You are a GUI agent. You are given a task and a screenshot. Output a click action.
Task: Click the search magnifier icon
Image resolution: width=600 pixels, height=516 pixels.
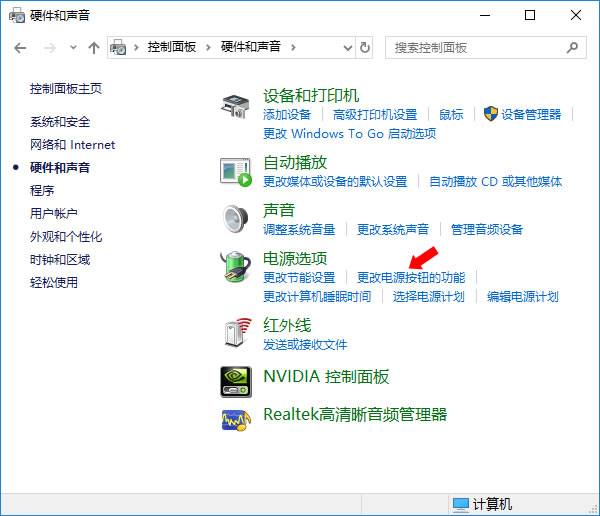click(x=572, y=48)
